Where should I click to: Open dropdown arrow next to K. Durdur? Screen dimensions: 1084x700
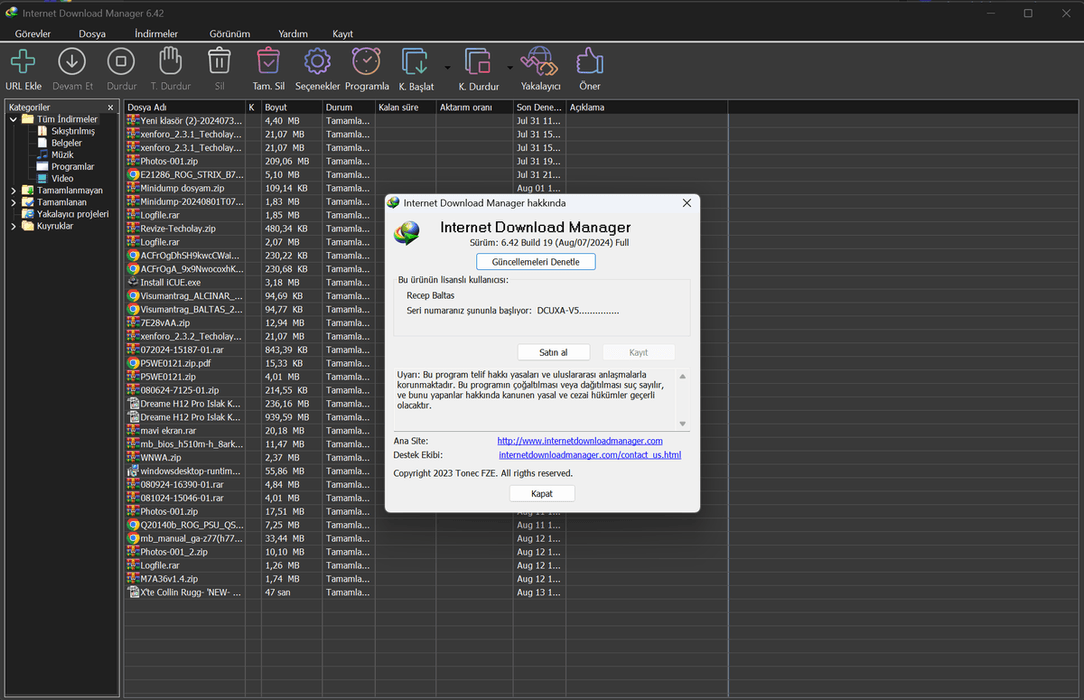510,68
